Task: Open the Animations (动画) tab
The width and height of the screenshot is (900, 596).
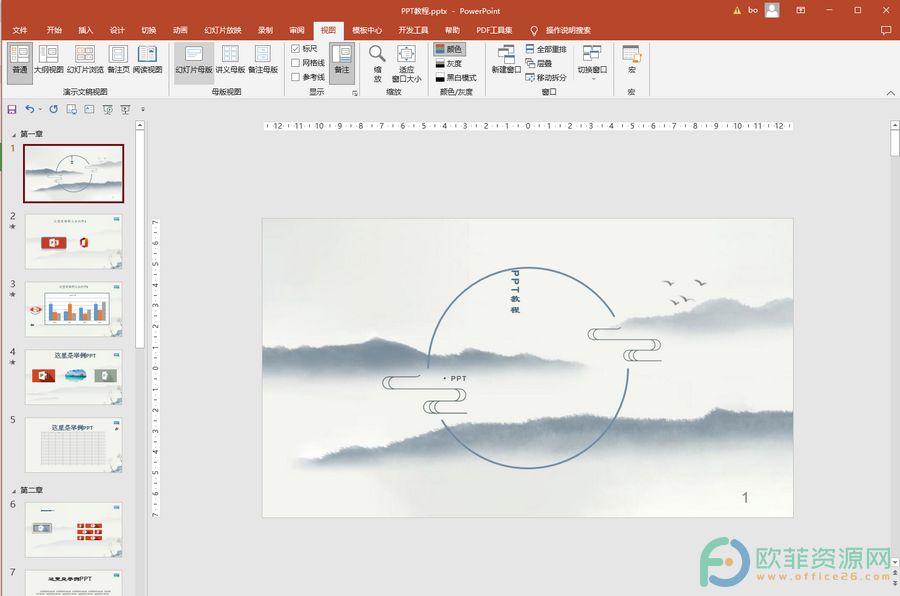Action: coord(180,30)
